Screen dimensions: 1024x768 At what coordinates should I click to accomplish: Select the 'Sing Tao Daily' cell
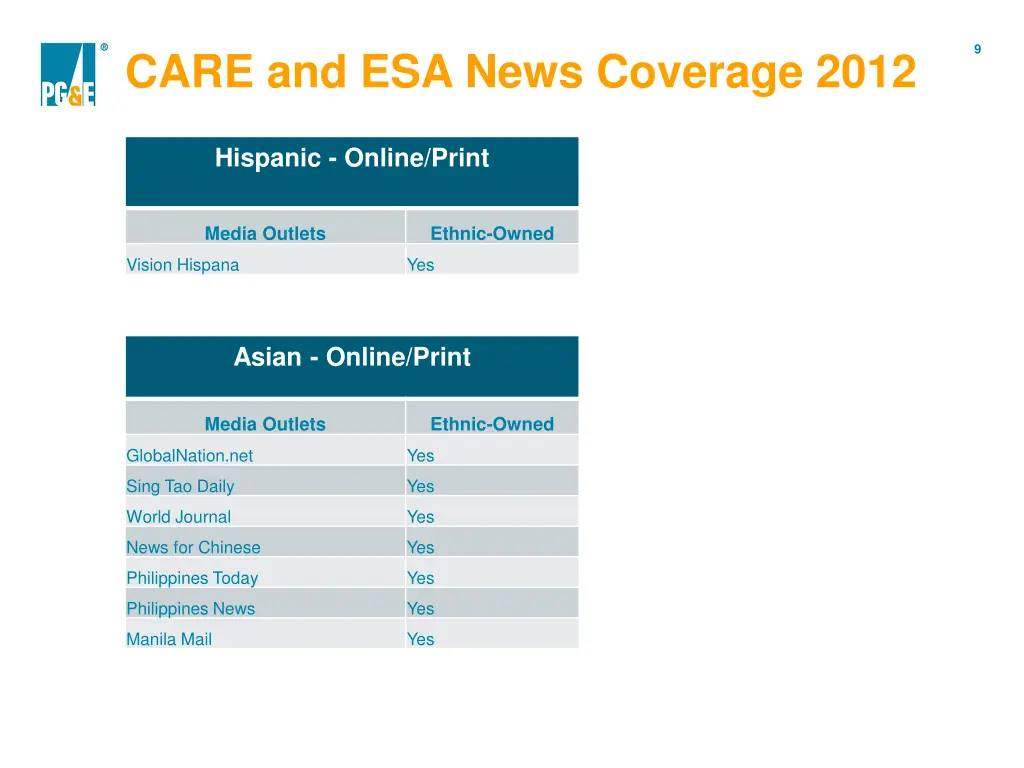(265, 481)
